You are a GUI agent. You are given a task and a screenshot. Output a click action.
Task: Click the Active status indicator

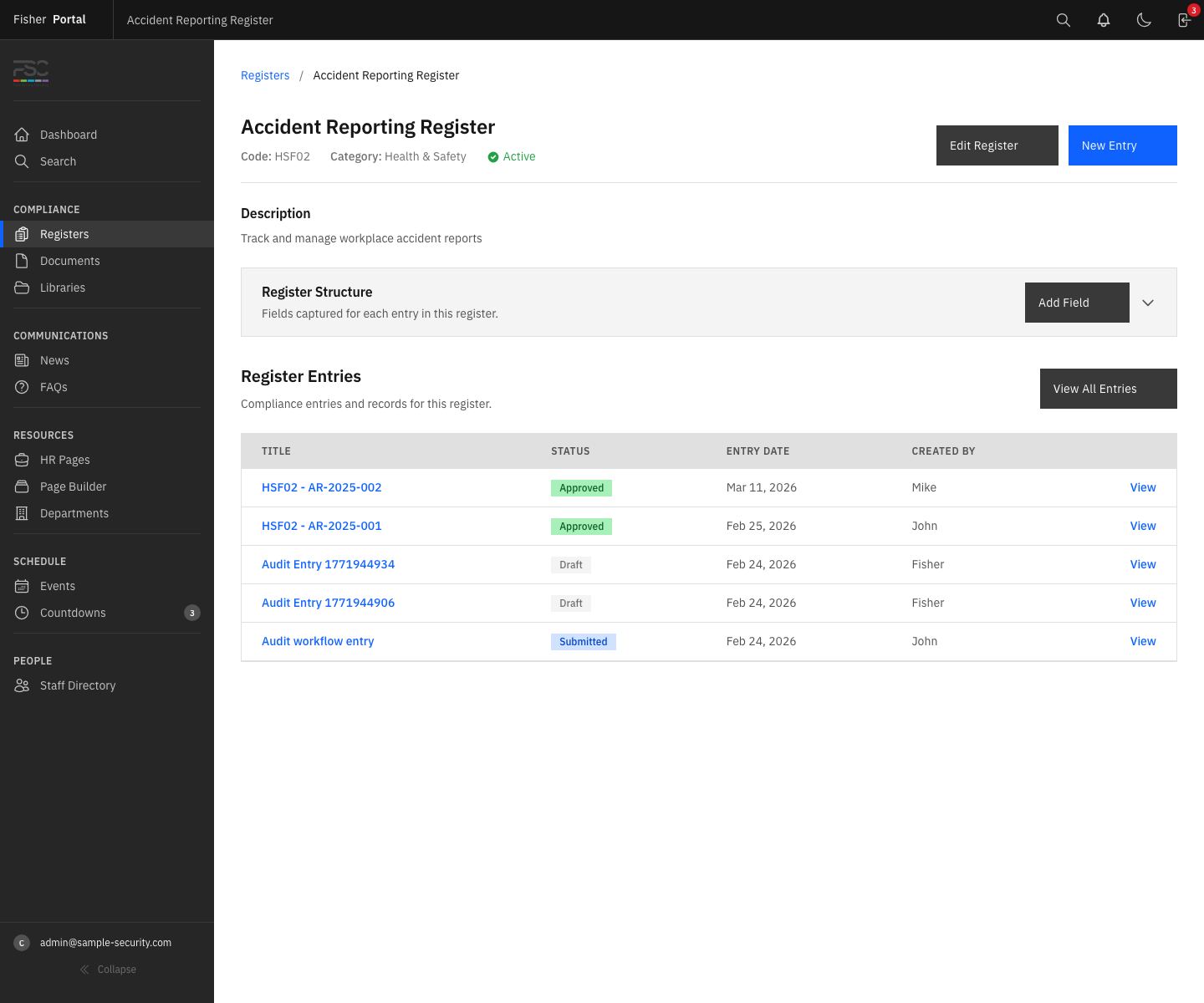511,156
